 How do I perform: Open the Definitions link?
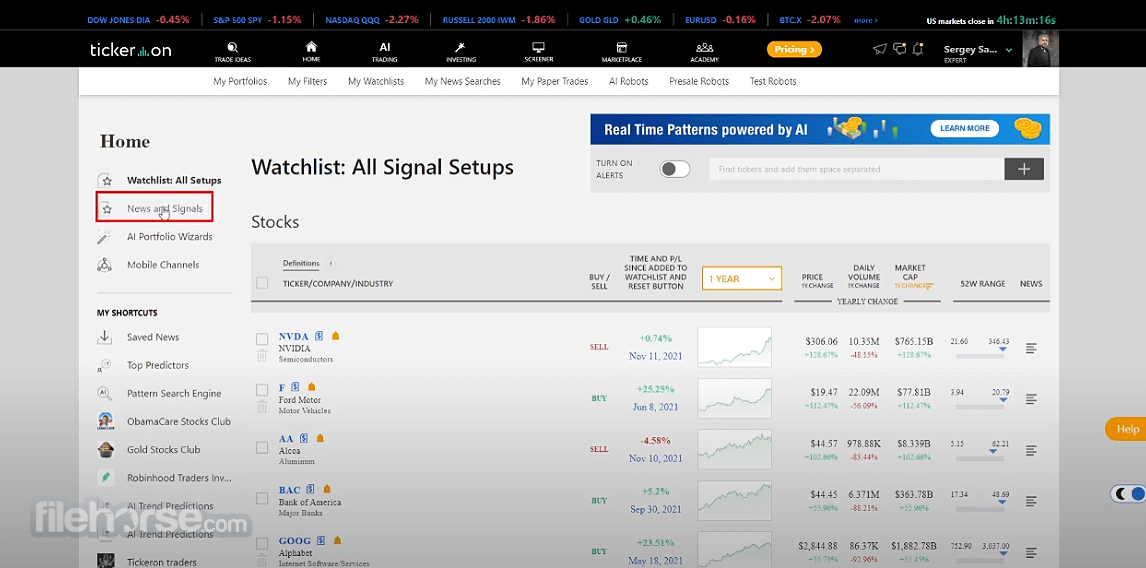301,263
